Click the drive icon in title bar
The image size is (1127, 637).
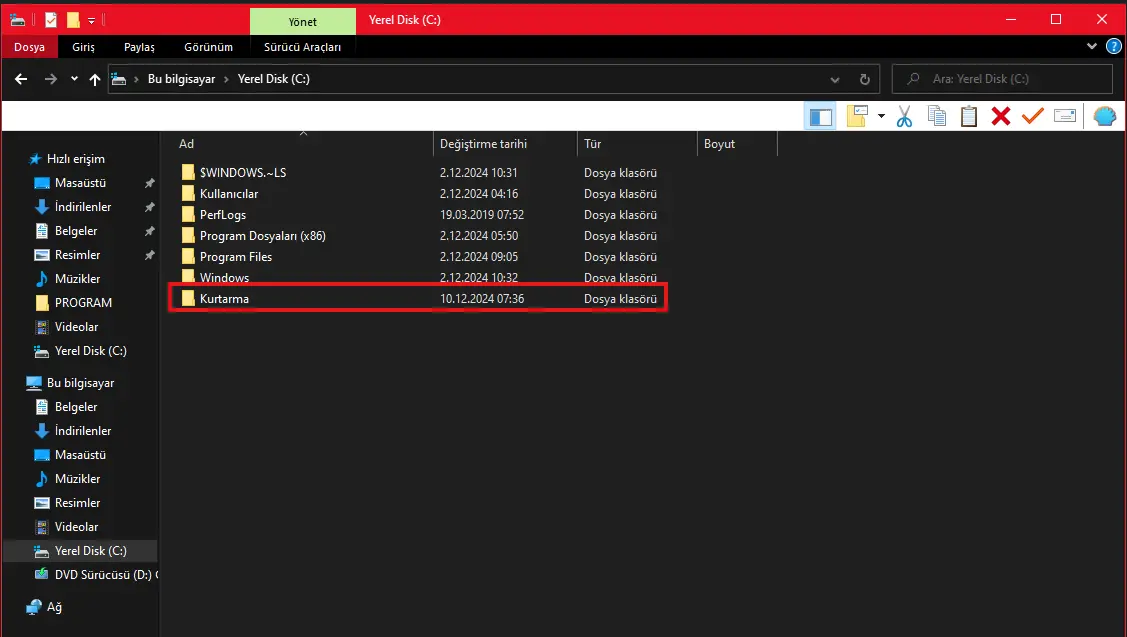[x=17, y=20]
